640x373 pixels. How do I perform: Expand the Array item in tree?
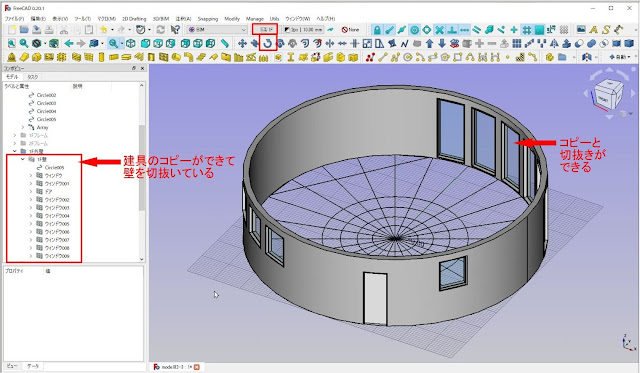(23, 127)
